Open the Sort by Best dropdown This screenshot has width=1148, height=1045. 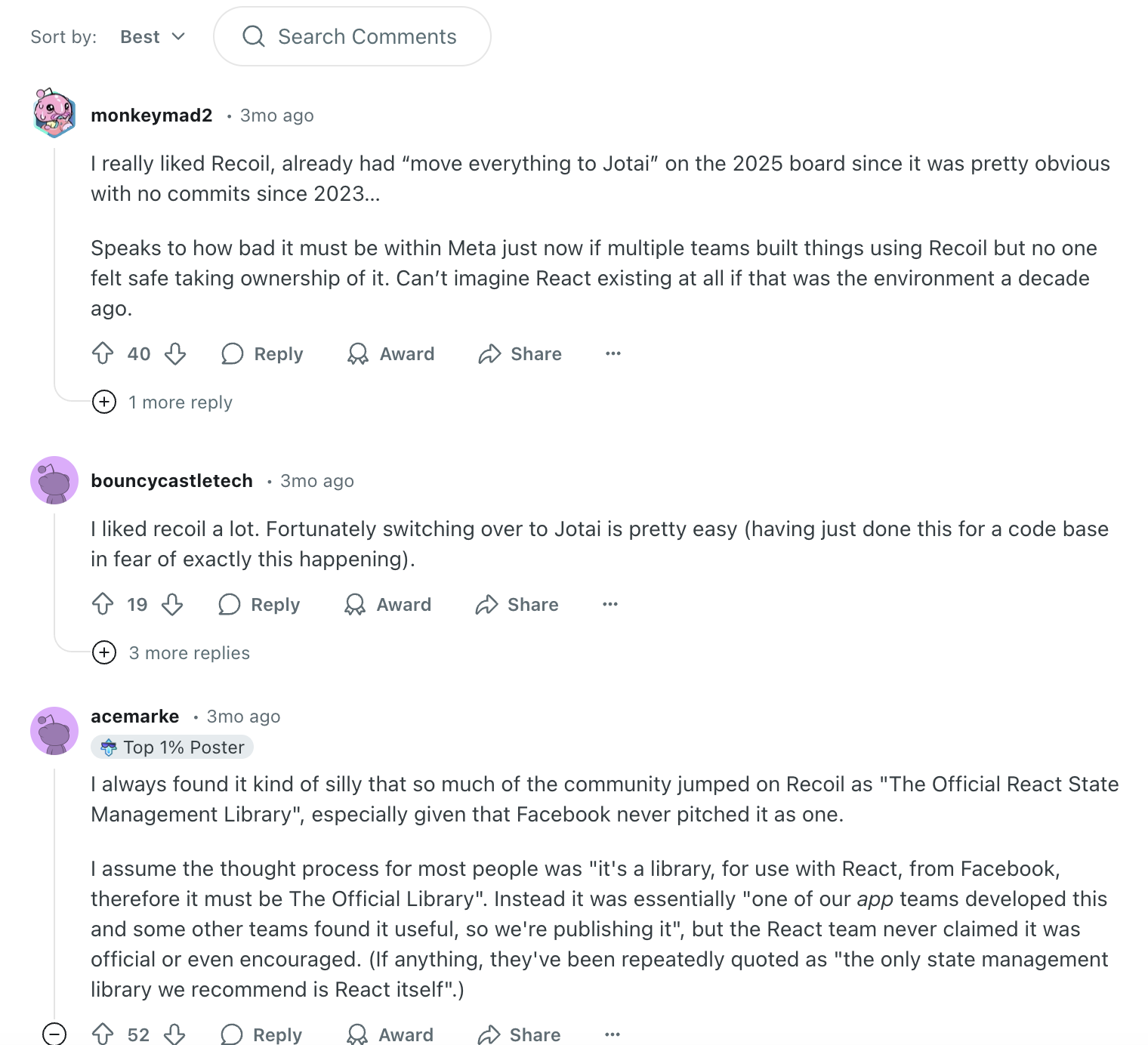click(x=153, y=37)
